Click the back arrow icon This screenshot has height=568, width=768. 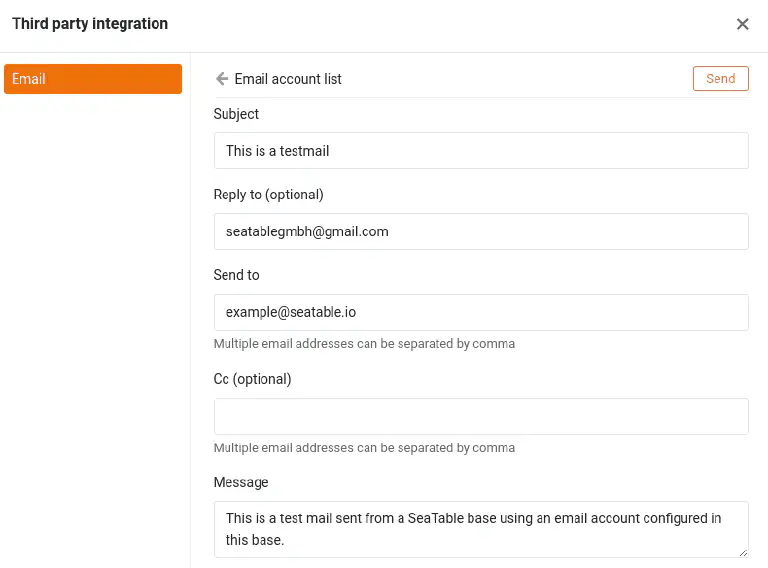tap(222, 79)
